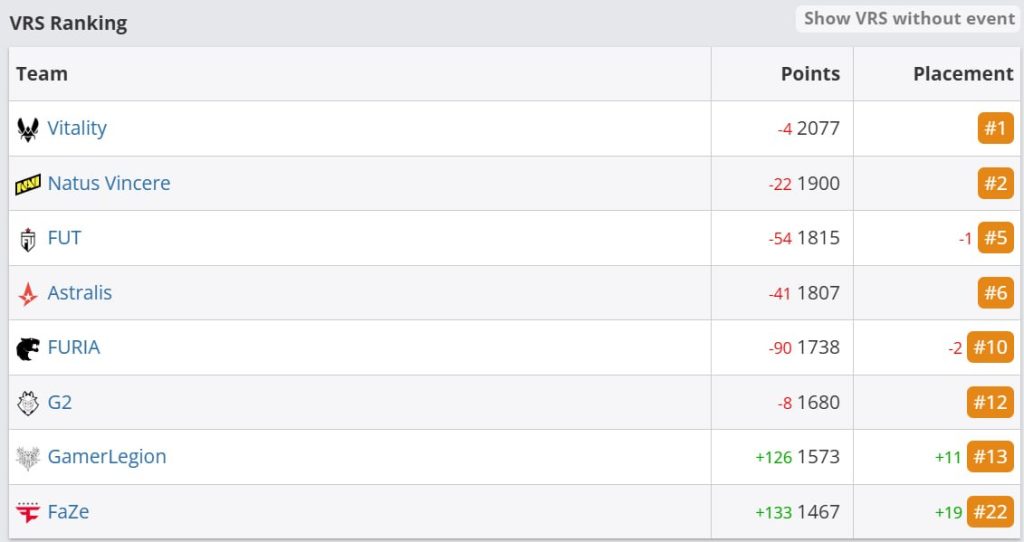The height and width of the screenshot is (542, 1024).
Task: Open the Astralis team link
Action: (x=79, y=293)
